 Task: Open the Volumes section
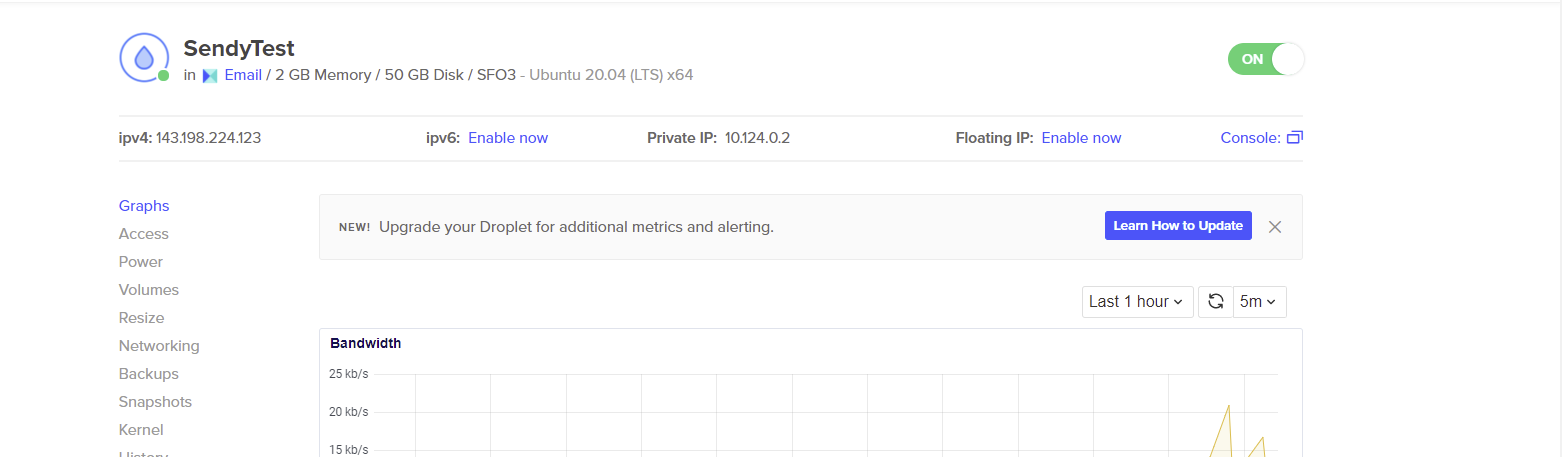tap(149, 290)
